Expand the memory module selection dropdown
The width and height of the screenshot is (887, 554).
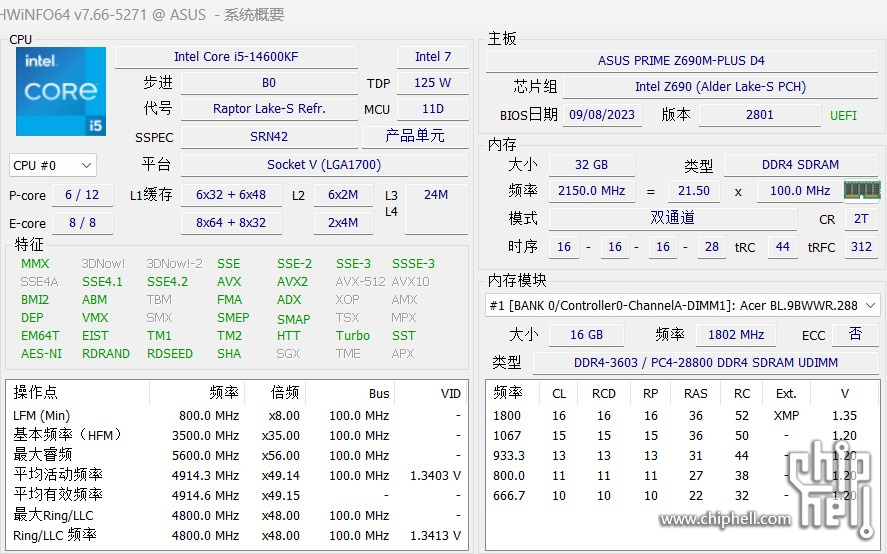(683, 306)
